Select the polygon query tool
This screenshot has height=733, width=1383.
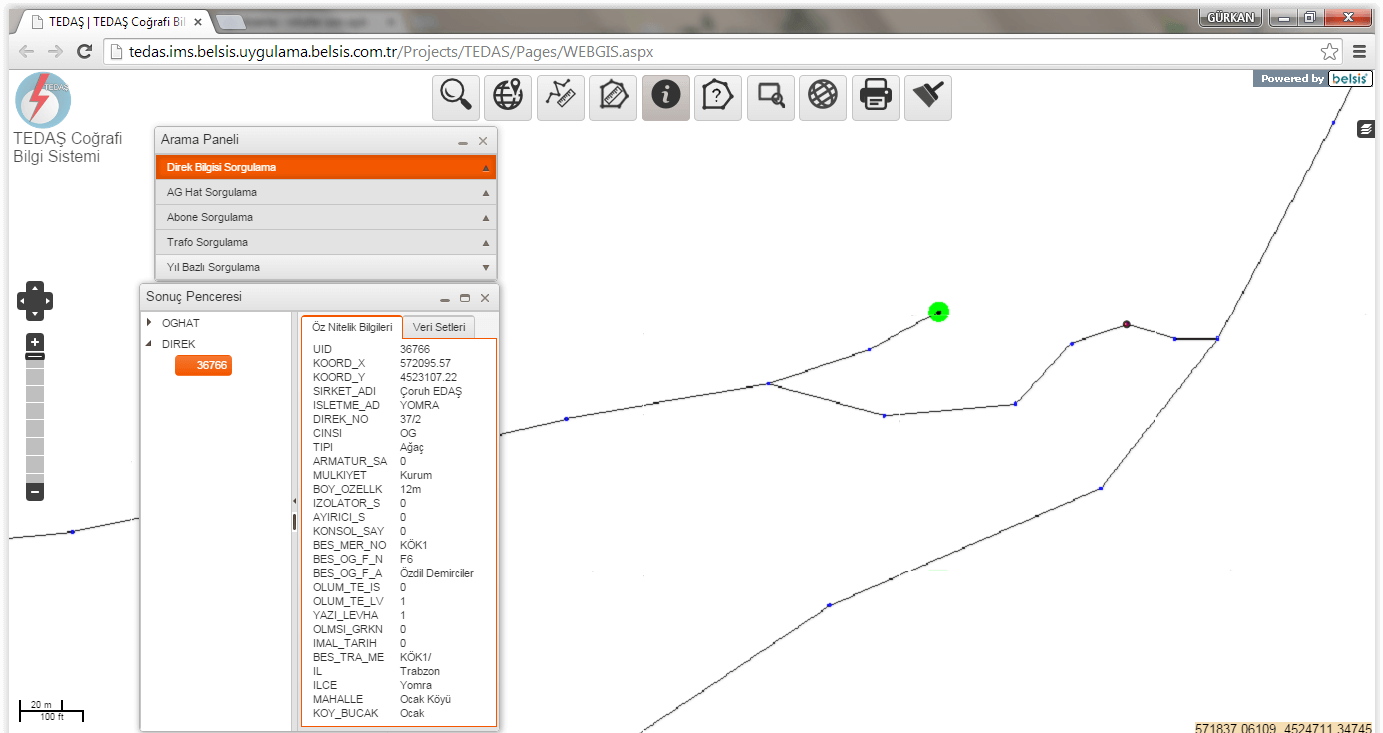[718, 96]
